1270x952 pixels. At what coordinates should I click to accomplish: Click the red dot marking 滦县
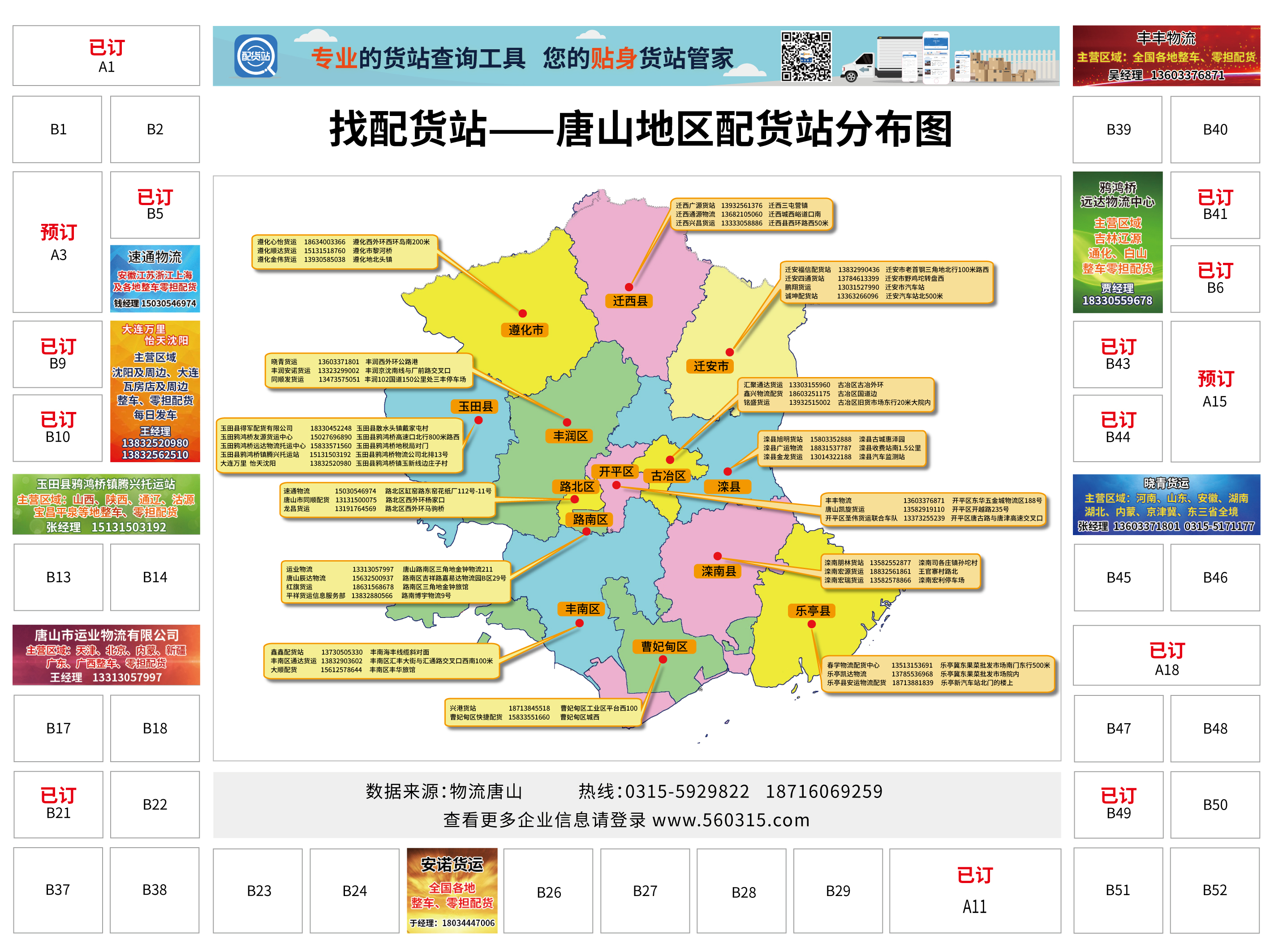[x=728, y=472]
